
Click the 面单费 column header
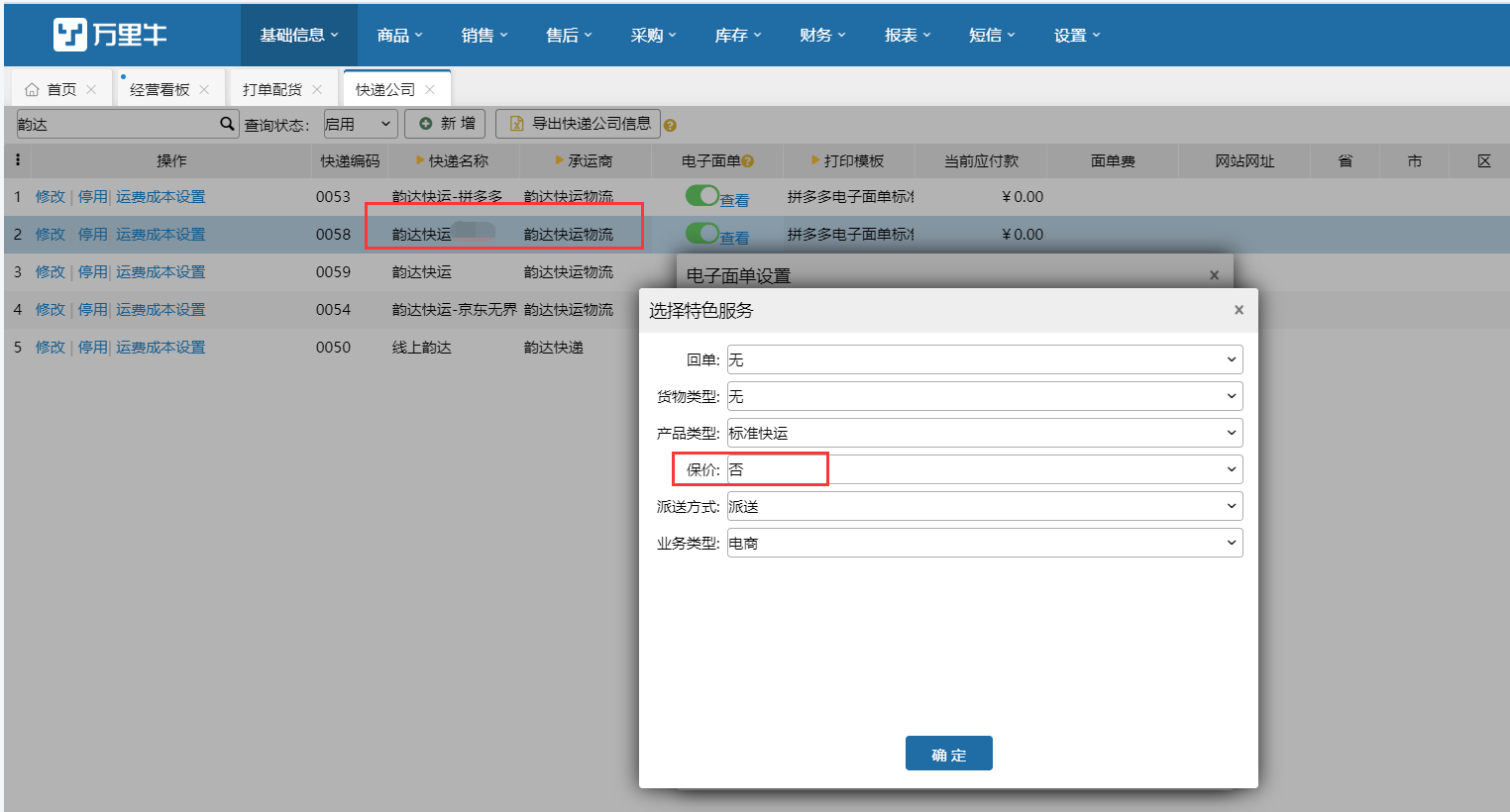1113,160
